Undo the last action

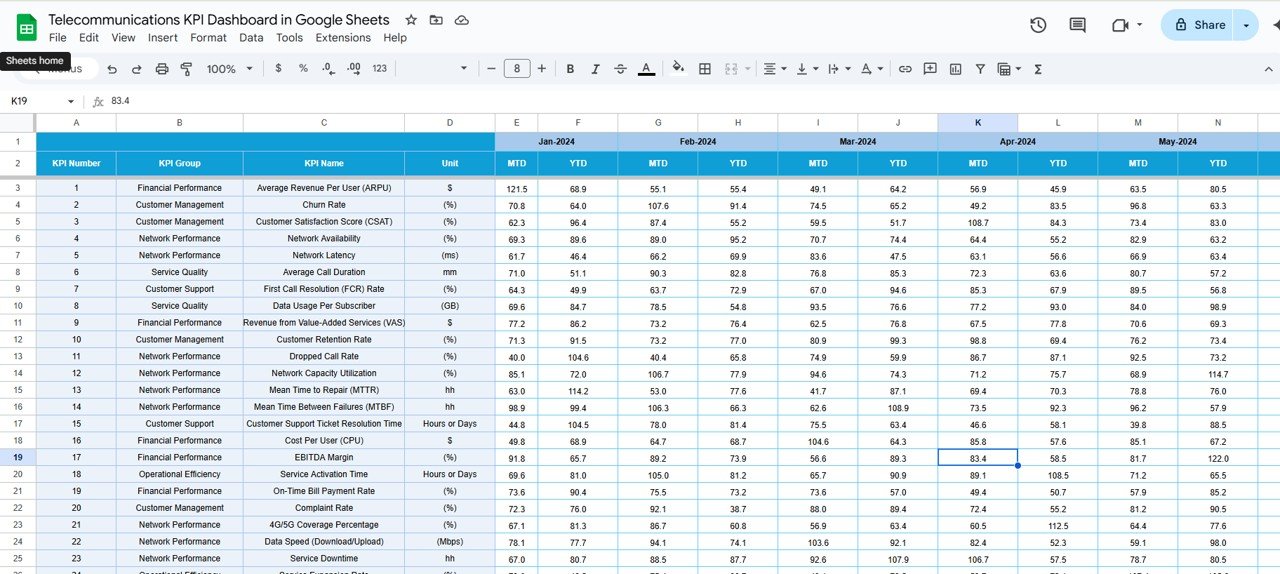(112, 69)
